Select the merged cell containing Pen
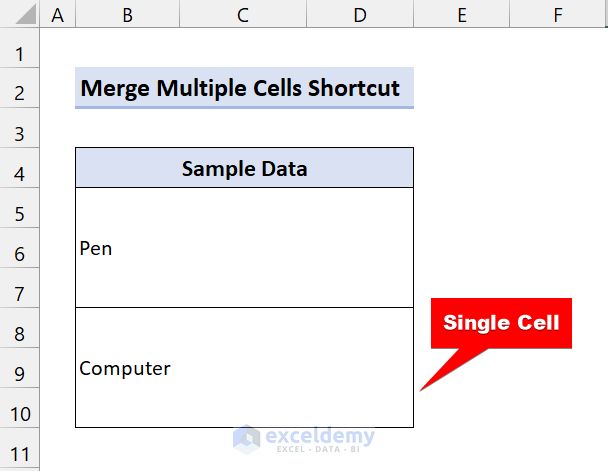The image size is (608, 471). 244,248
